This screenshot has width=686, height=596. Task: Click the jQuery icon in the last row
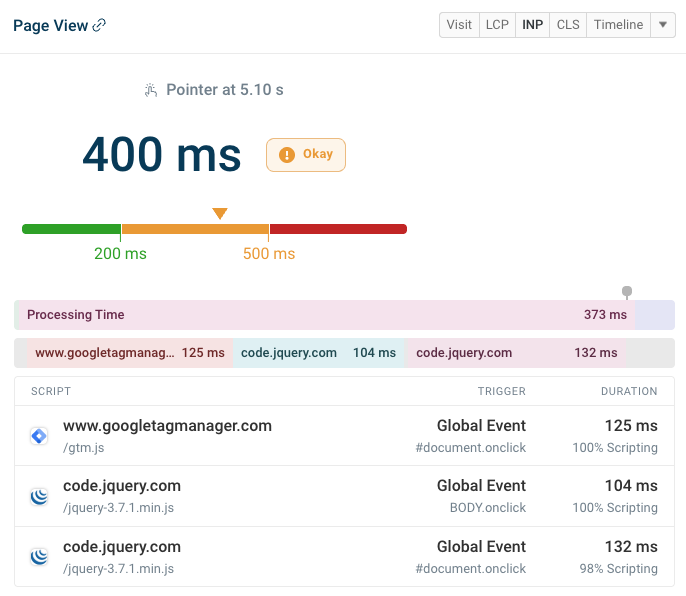click(39, 556)
